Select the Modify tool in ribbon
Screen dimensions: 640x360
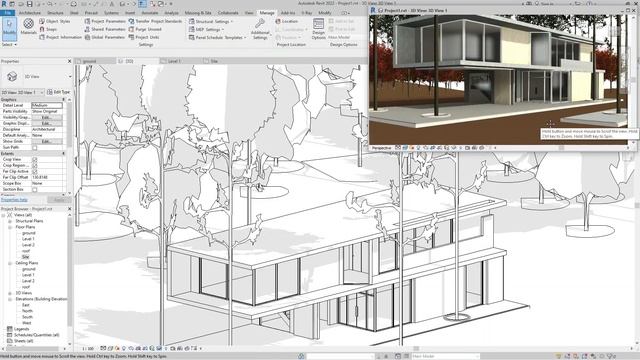pos(9,28)
